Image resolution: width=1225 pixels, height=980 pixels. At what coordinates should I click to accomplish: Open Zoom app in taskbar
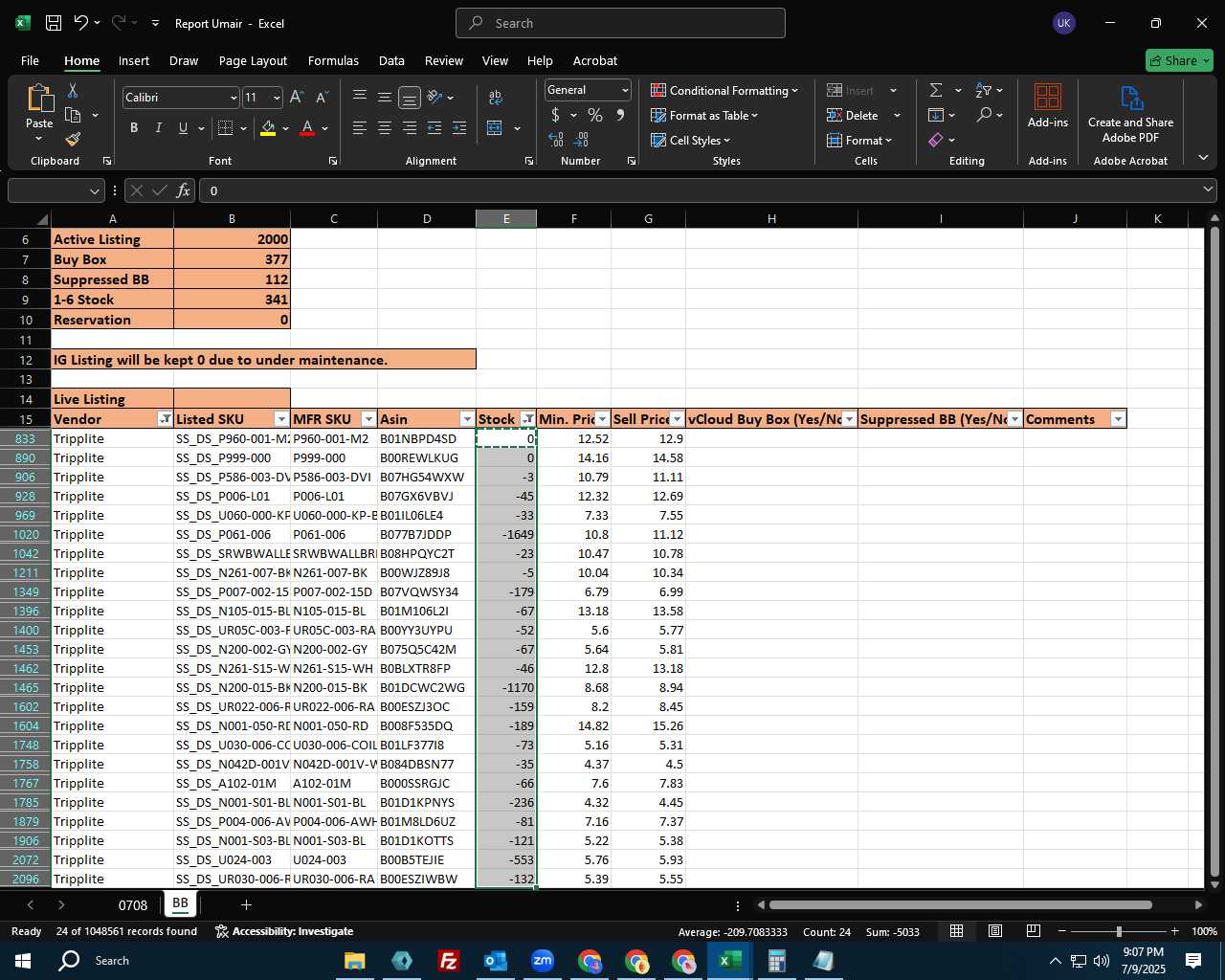point(542,960)
